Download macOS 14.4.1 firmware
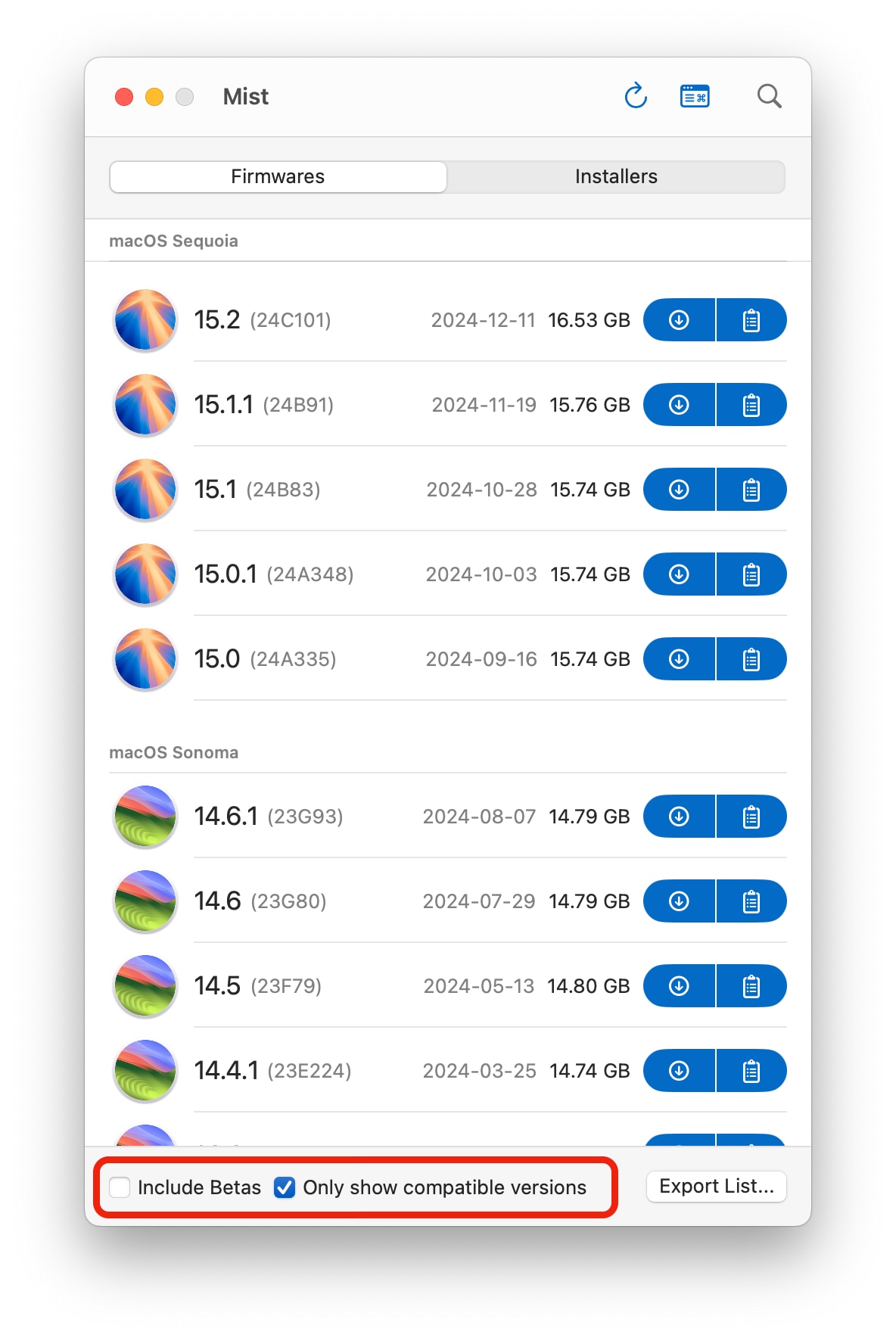The height and width of the screenshot is (1338, 896). [x=679, y=1071]
